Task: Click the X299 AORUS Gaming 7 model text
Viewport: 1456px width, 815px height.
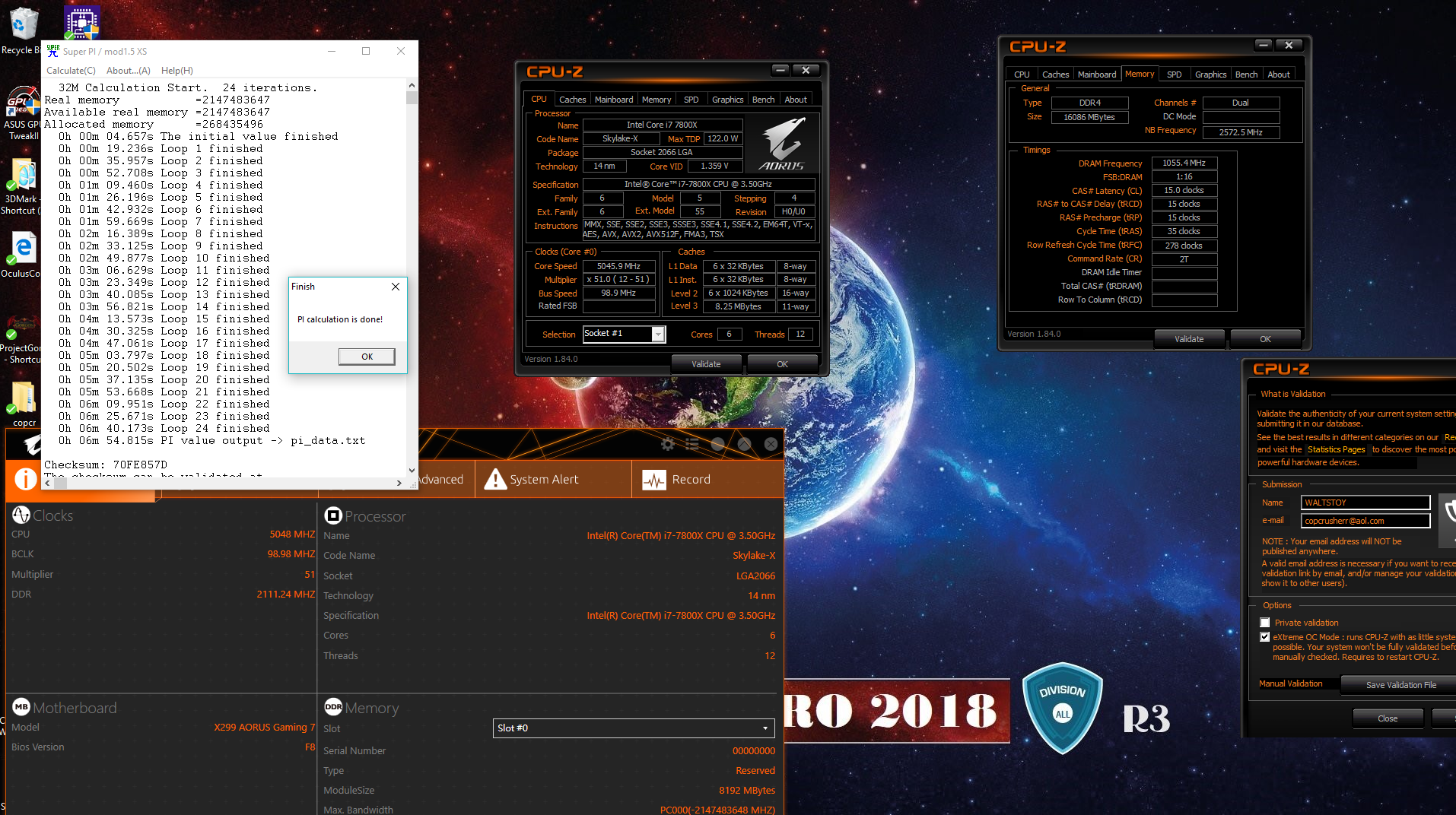Action: pyautogui.click(x=264, y=728)
